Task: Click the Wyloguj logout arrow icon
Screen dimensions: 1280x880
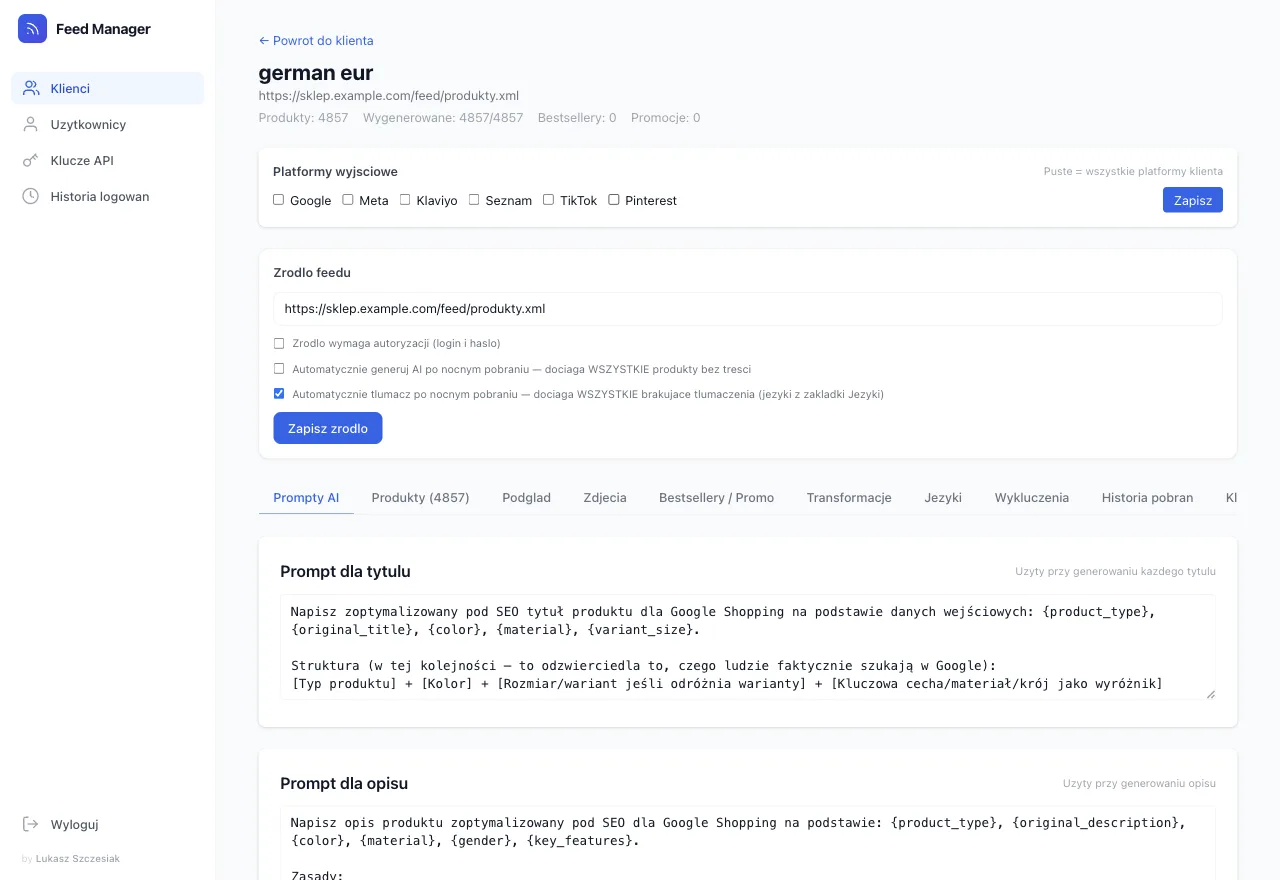Action: pyautogui.click(x=31, y=824)
